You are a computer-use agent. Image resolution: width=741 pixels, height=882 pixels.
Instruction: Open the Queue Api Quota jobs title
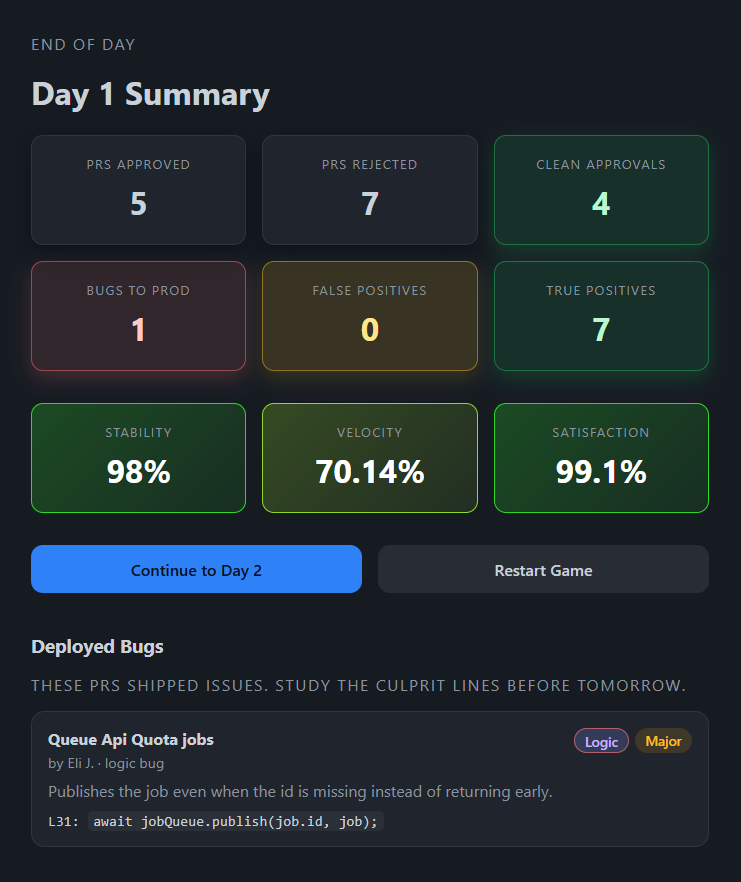point(131,740)
